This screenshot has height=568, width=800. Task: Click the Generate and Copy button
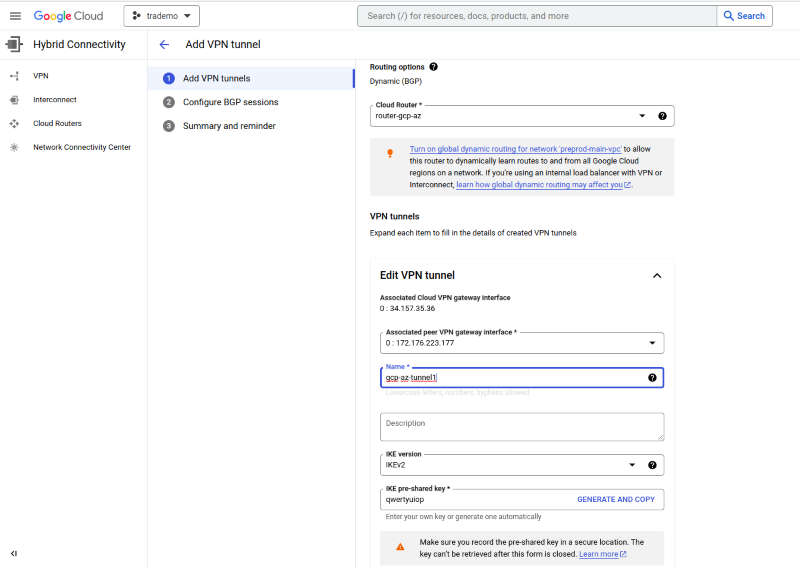[615, 499]
